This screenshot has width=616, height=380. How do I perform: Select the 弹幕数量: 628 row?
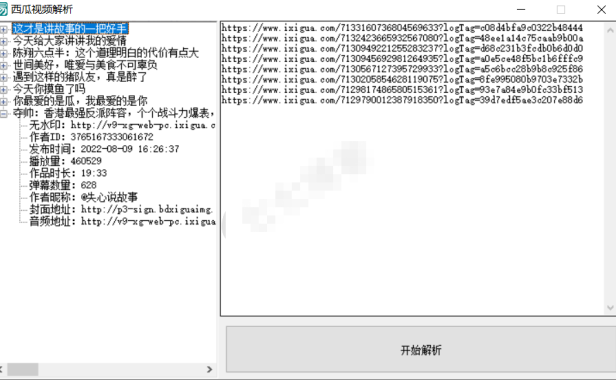point(63,186)
